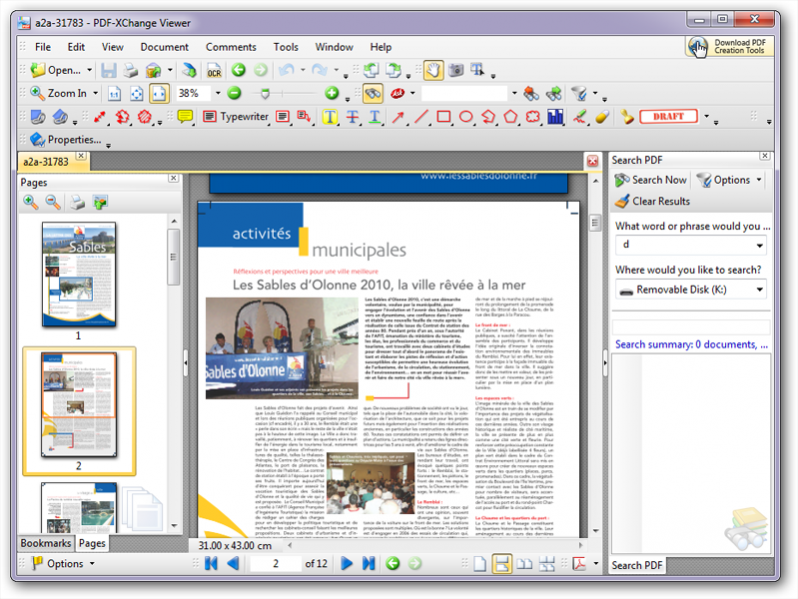Open the search Options dropdown
The height and width of the screenshot is (599, 798).
pos(731,180)
